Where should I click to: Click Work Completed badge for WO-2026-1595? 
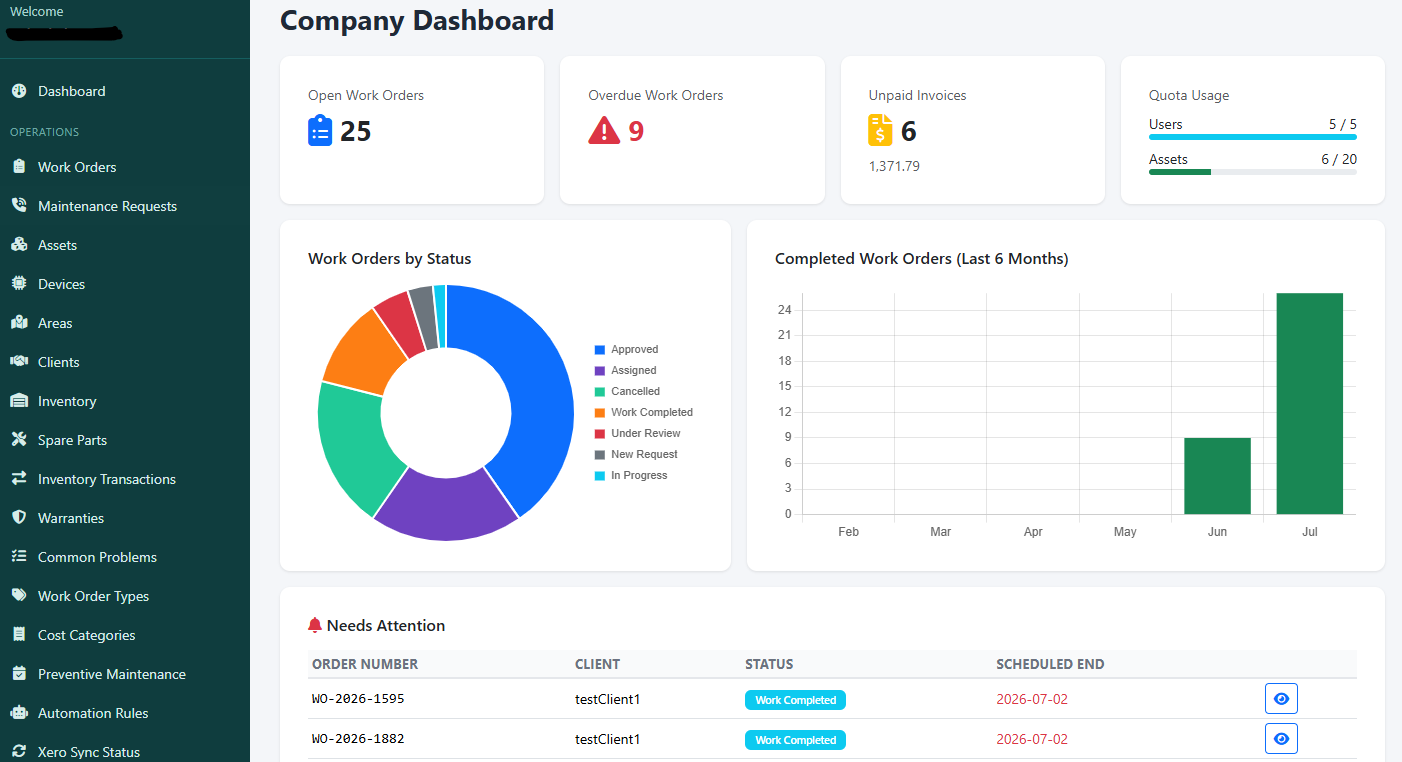795,700
